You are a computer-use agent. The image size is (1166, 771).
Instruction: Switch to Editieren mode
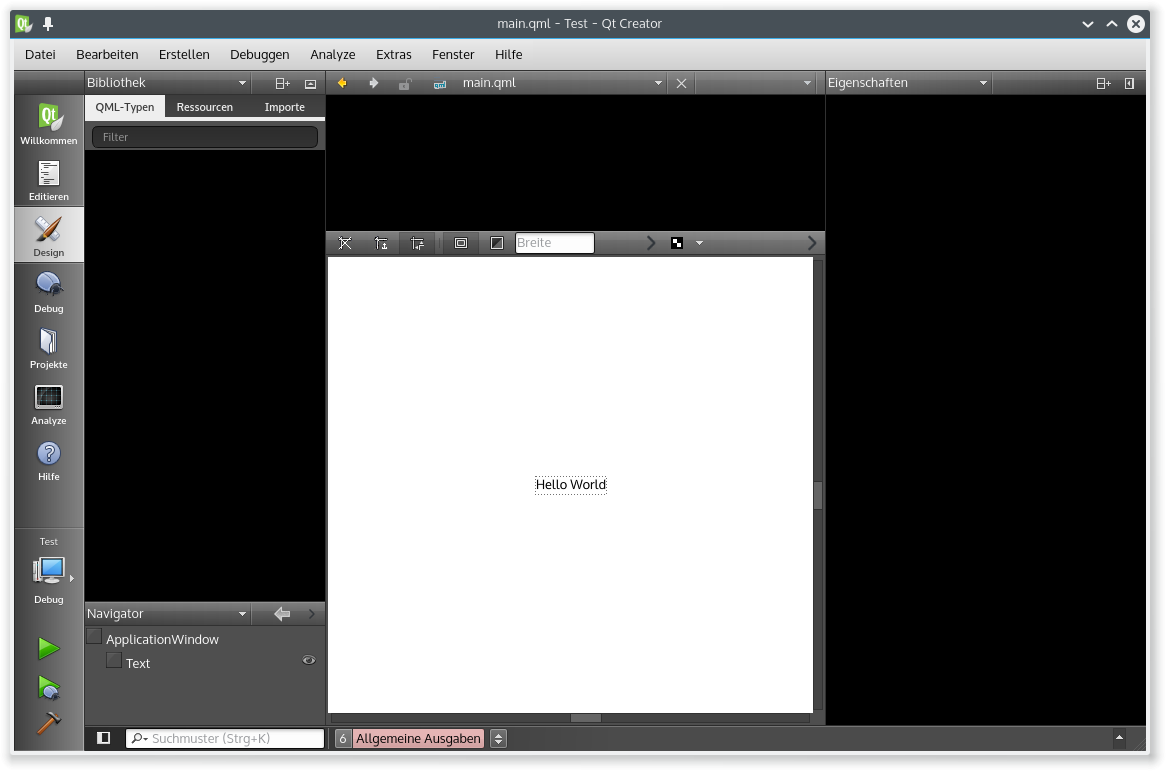48,180
